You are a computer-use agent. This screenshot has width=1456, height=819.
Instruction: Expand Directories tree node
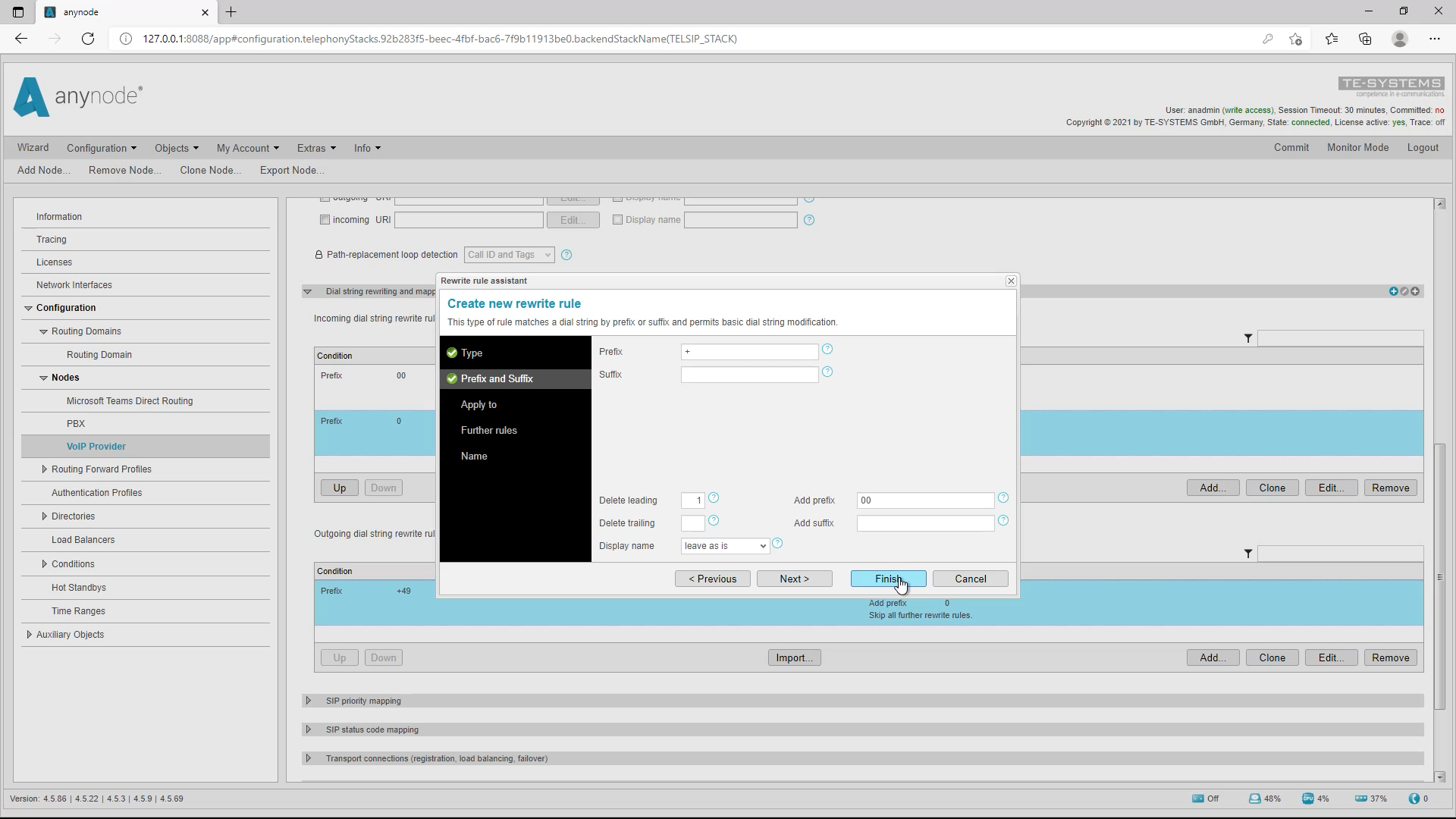(44, 516)
